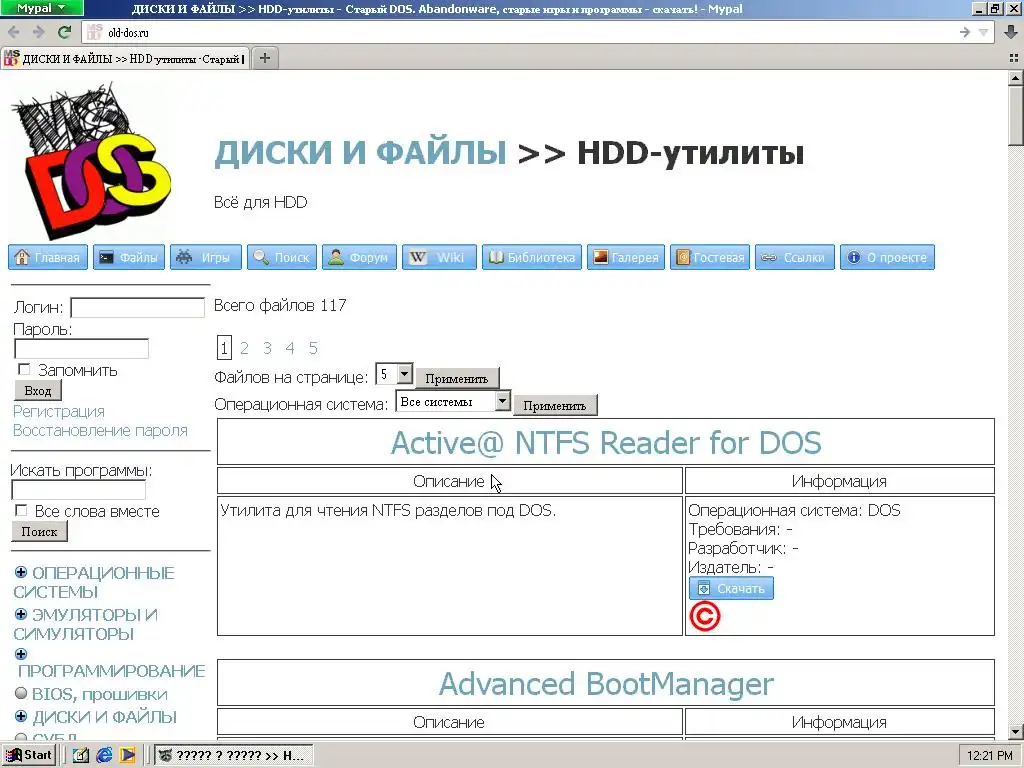
Task: Select the ДИСКИ И ФАЙЛЫ browser tab
Action: 124,58
